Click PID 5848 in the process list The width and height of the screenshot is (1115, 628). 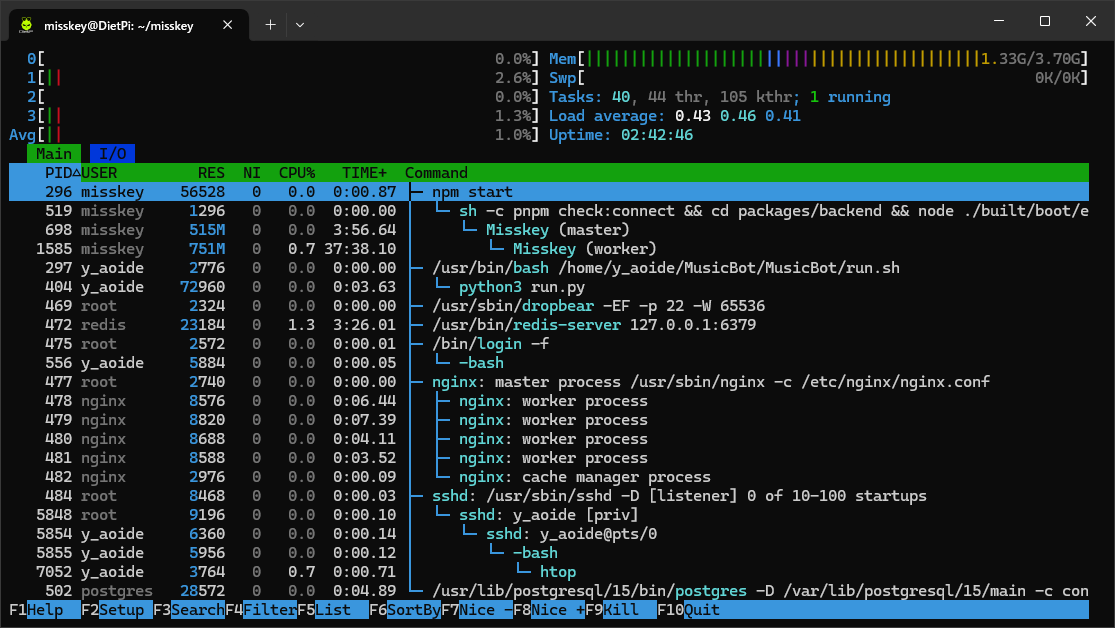click(x=54, y=515)
